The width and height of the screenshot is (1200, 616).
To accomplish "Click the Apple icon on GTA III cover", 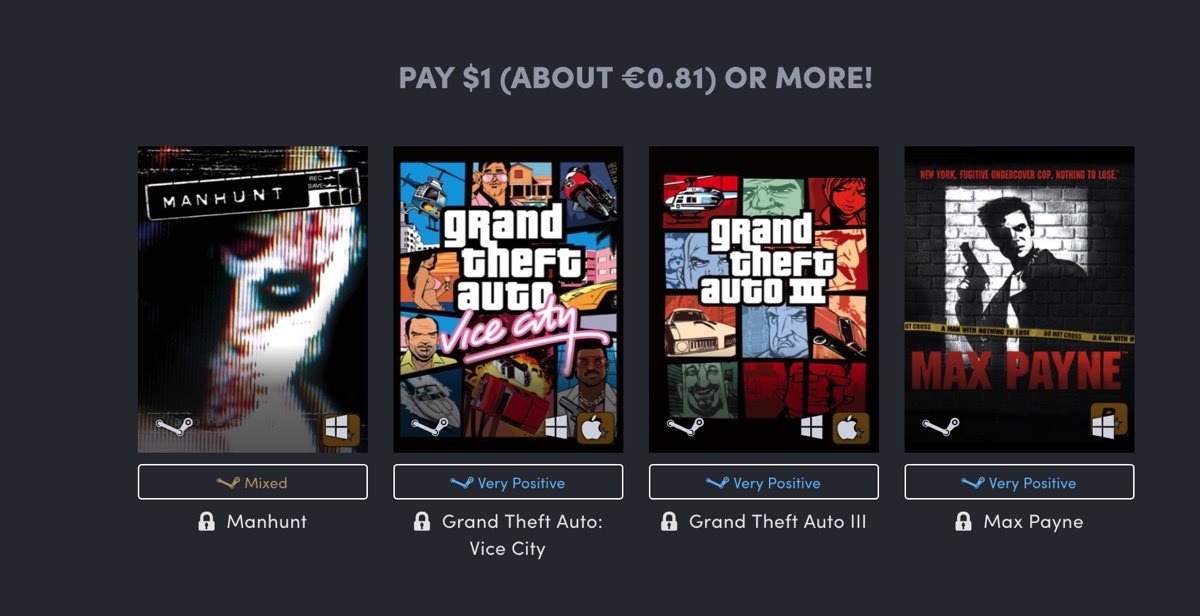I will 850,429.
